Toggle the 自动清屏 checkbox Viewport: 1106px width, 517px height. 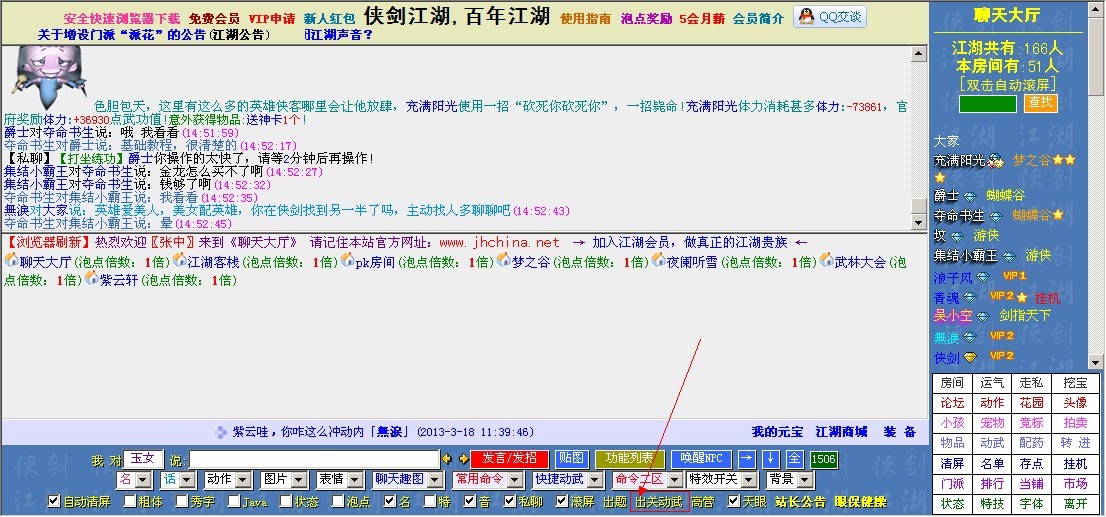click(54, 501)
